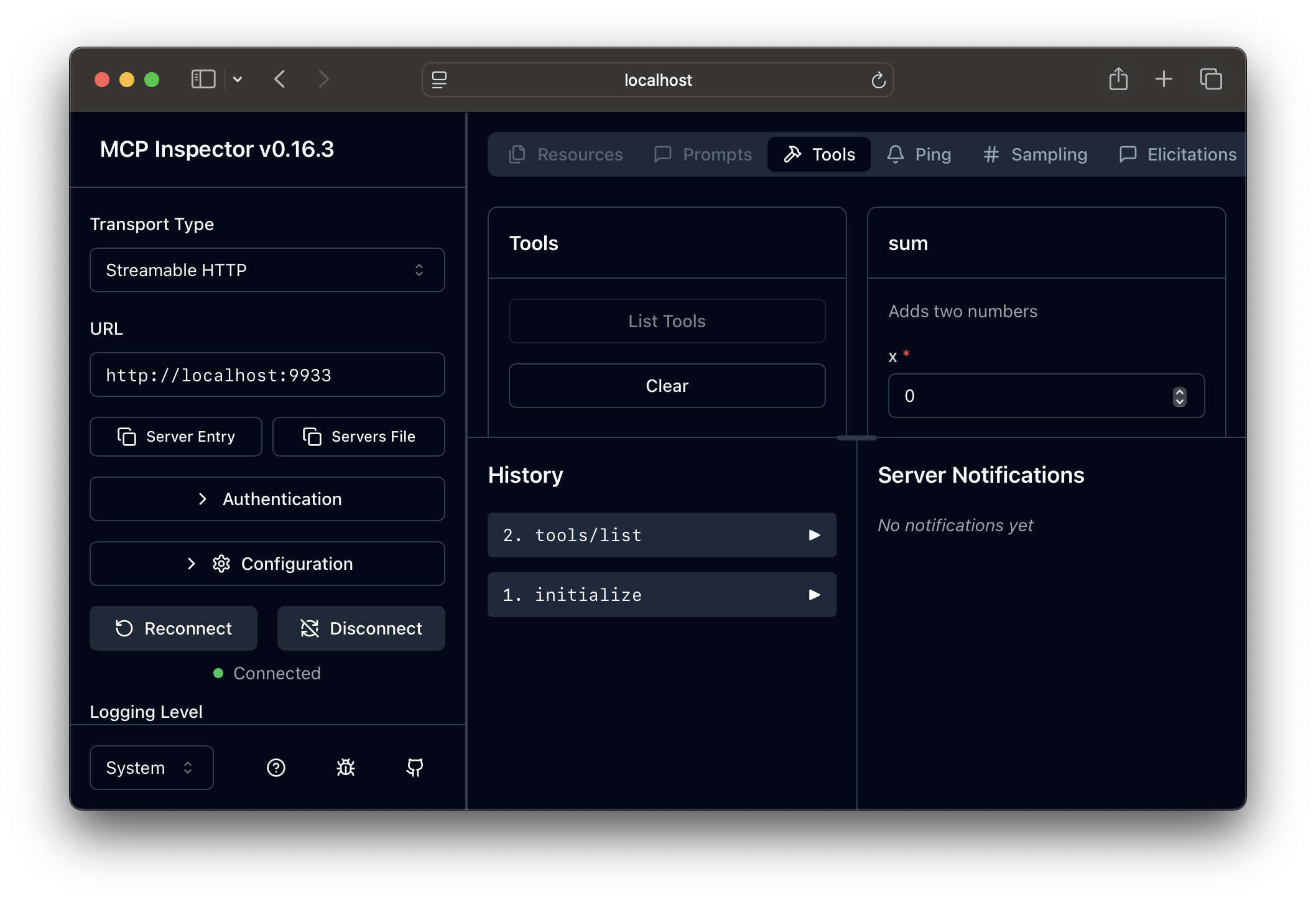Open the Ping tab
The width and height of the screenshot is (1316, 902).
coord(919,154)
